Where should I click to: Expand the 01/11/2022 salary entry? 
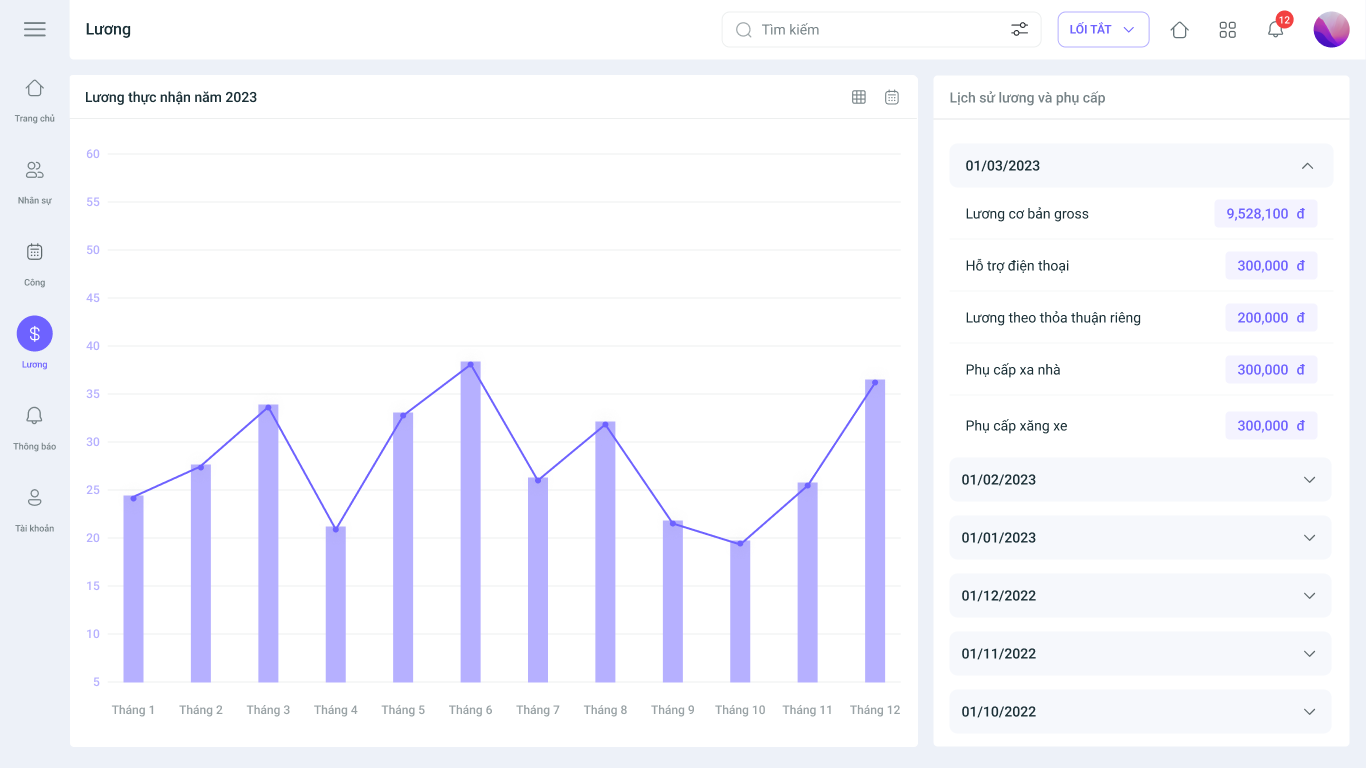[1141, 654]
